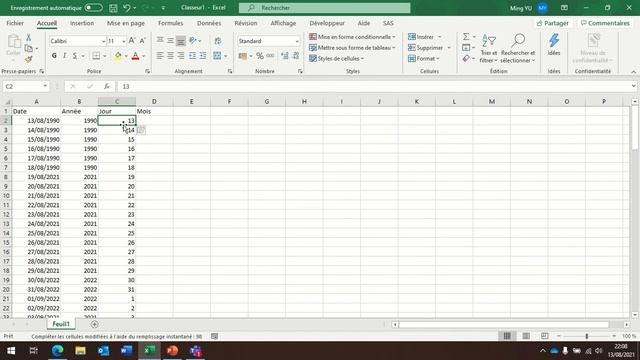Screen dimensions: 640x360
Task: Open the Révision ribbon tab
Action: click(246, 23)
